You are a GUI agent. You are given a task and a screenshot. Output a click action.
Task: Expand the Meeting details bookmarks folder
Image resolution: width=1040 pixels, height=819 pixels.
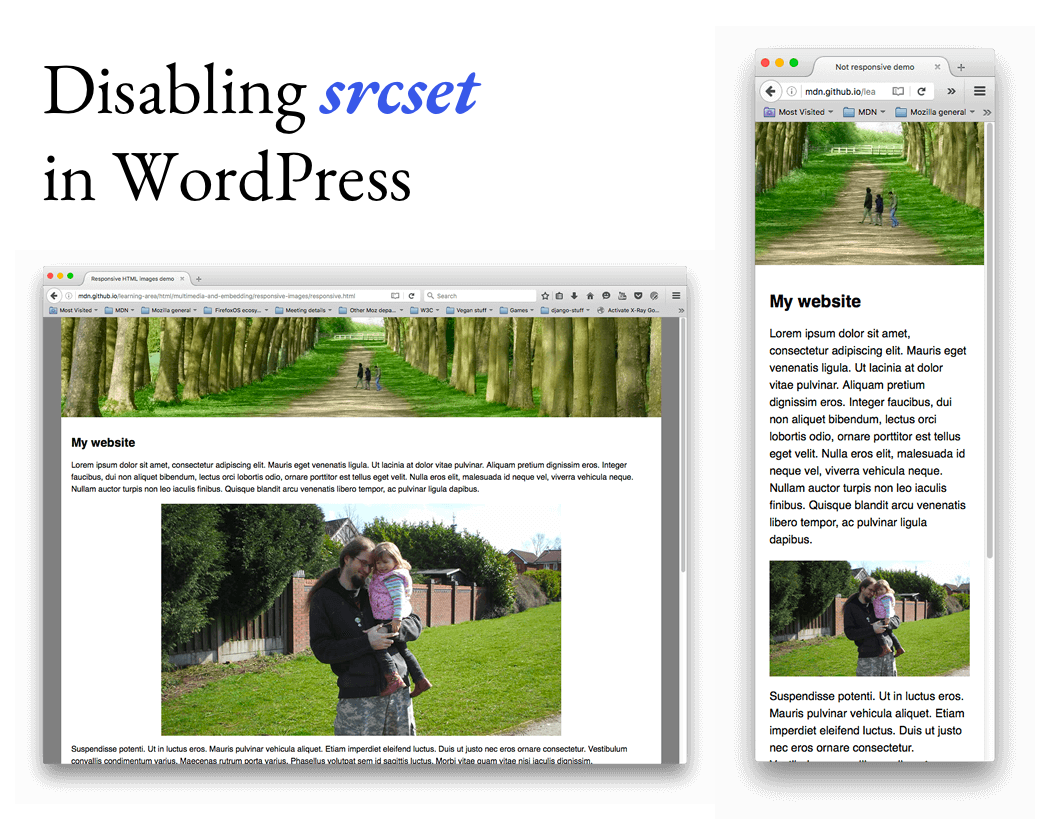tap(309, 310)
